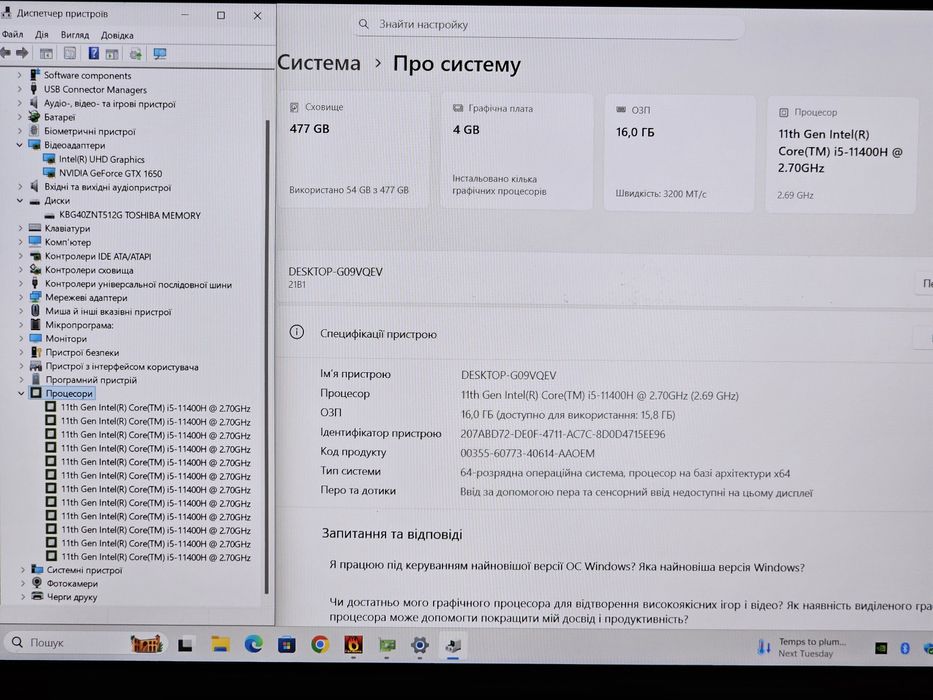Viewport: 933px width, 700px height.
Task: Select Intel(R) UHD Graphics device
Action: [101, 159]
